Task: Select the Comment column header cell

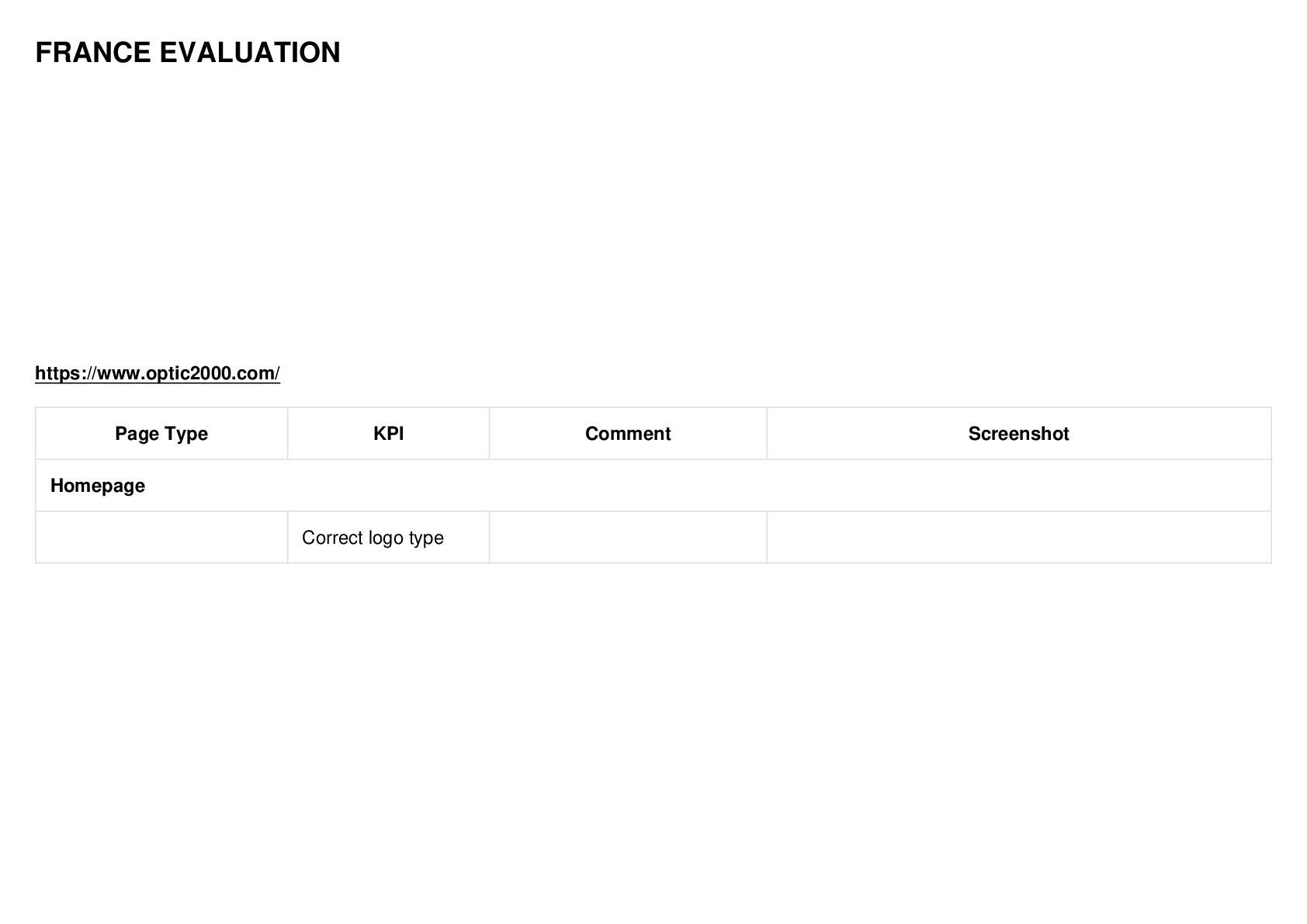Action: point(628,434)
